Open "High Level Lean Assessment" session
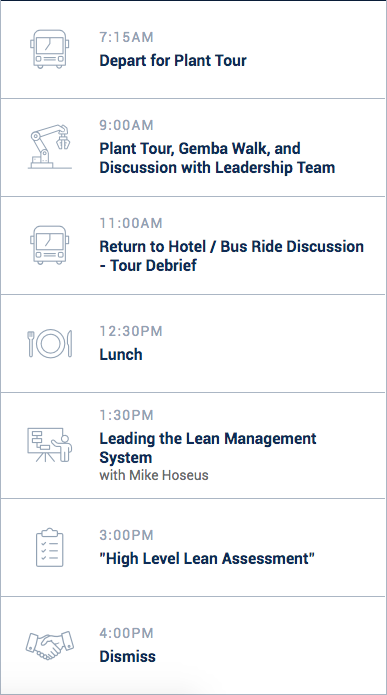 click(207, 558)
